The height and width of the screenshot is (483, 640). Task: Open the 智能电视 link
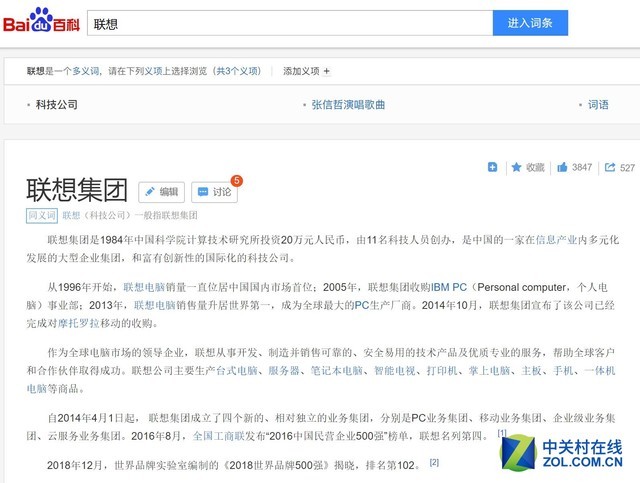click(395, 370)
